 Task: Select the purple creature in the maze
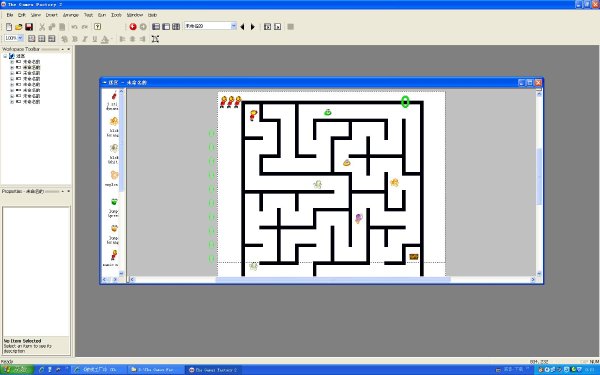[359, 218]
